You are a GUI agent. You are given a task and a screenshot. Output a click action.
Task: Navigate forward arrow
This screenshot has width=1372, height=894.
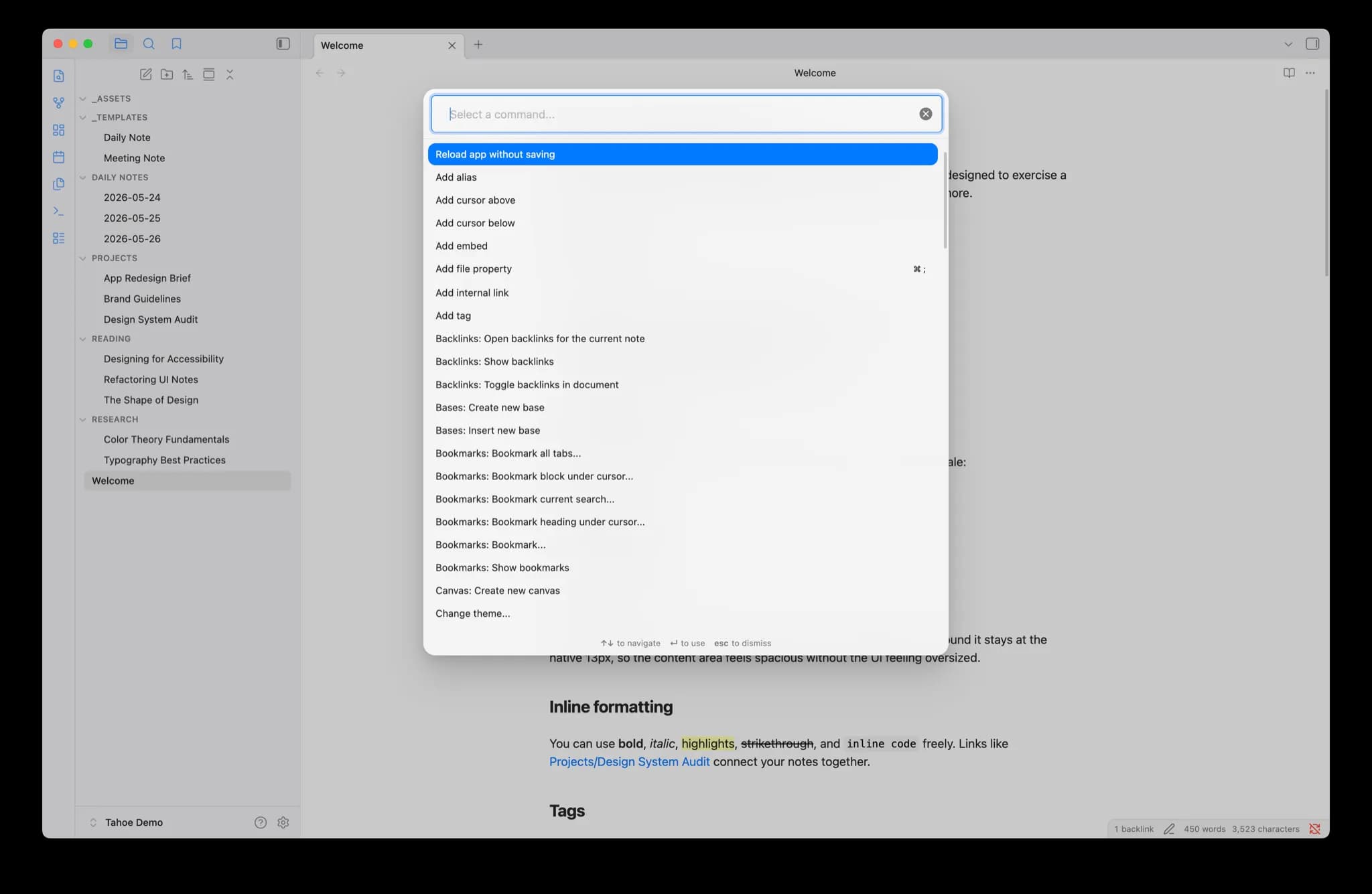click(341, 73)
